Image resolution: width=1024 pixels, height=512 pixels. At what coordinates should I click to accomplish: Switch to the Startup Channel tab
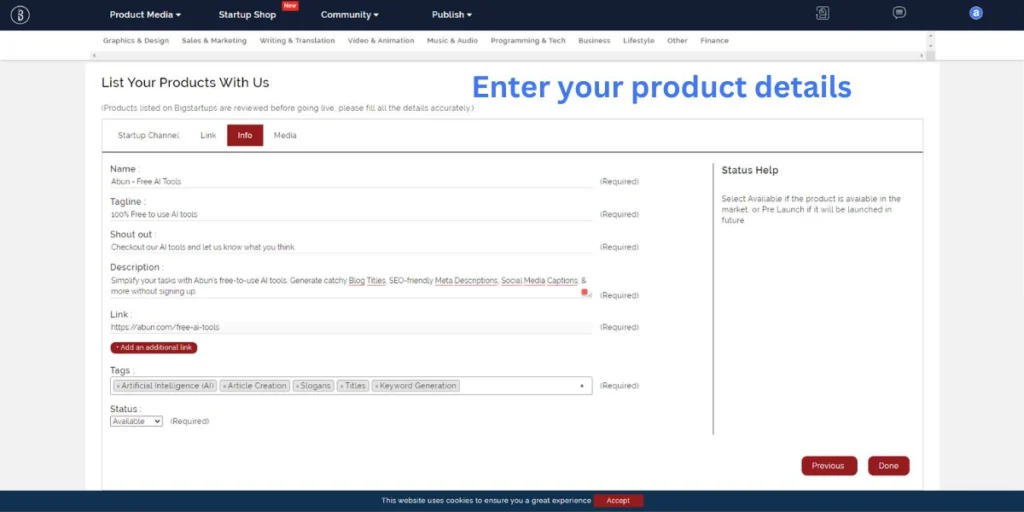[x=148, y=135]
